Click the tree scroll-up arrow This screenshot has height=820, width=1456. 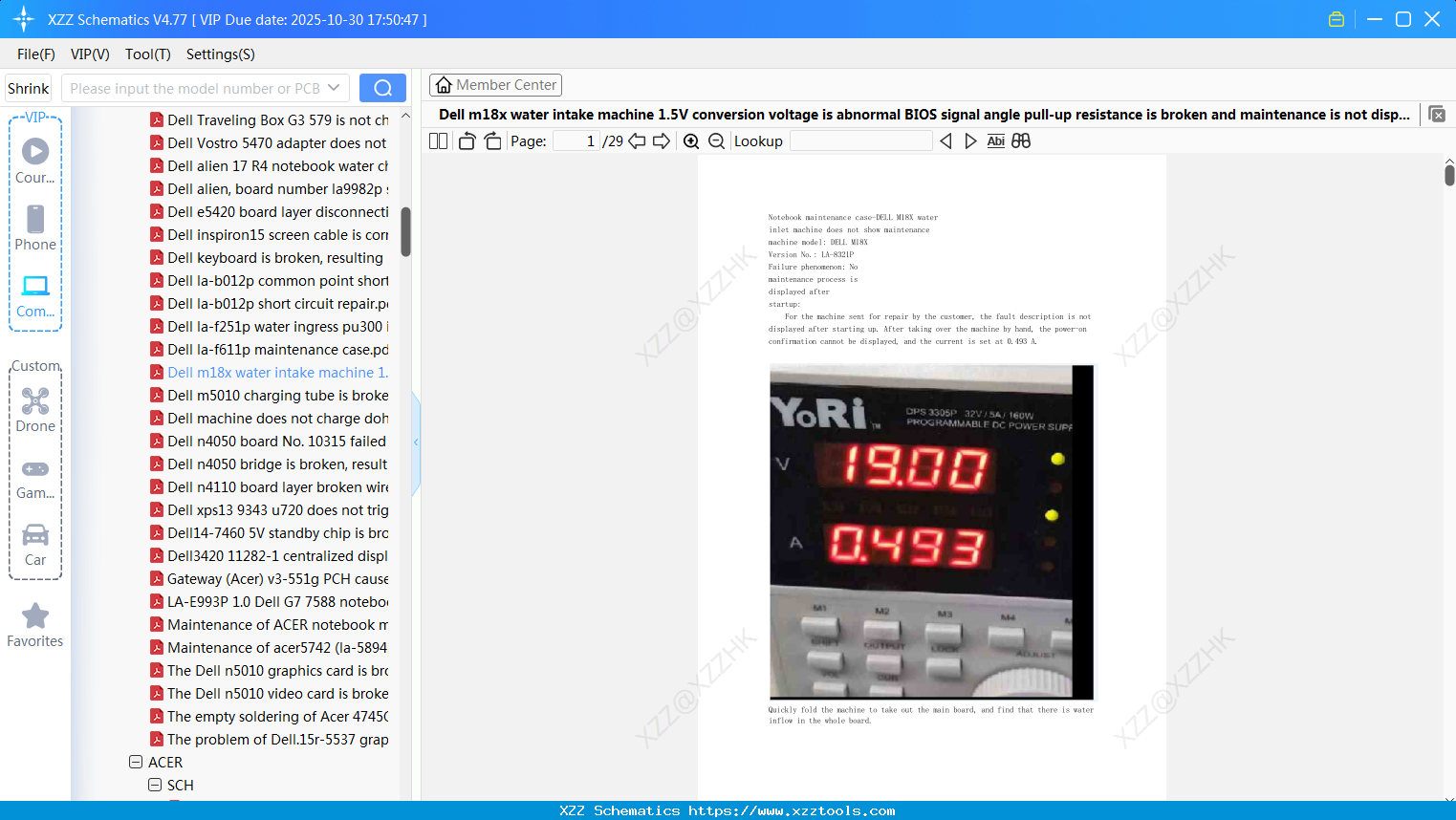tap(405, 117)
